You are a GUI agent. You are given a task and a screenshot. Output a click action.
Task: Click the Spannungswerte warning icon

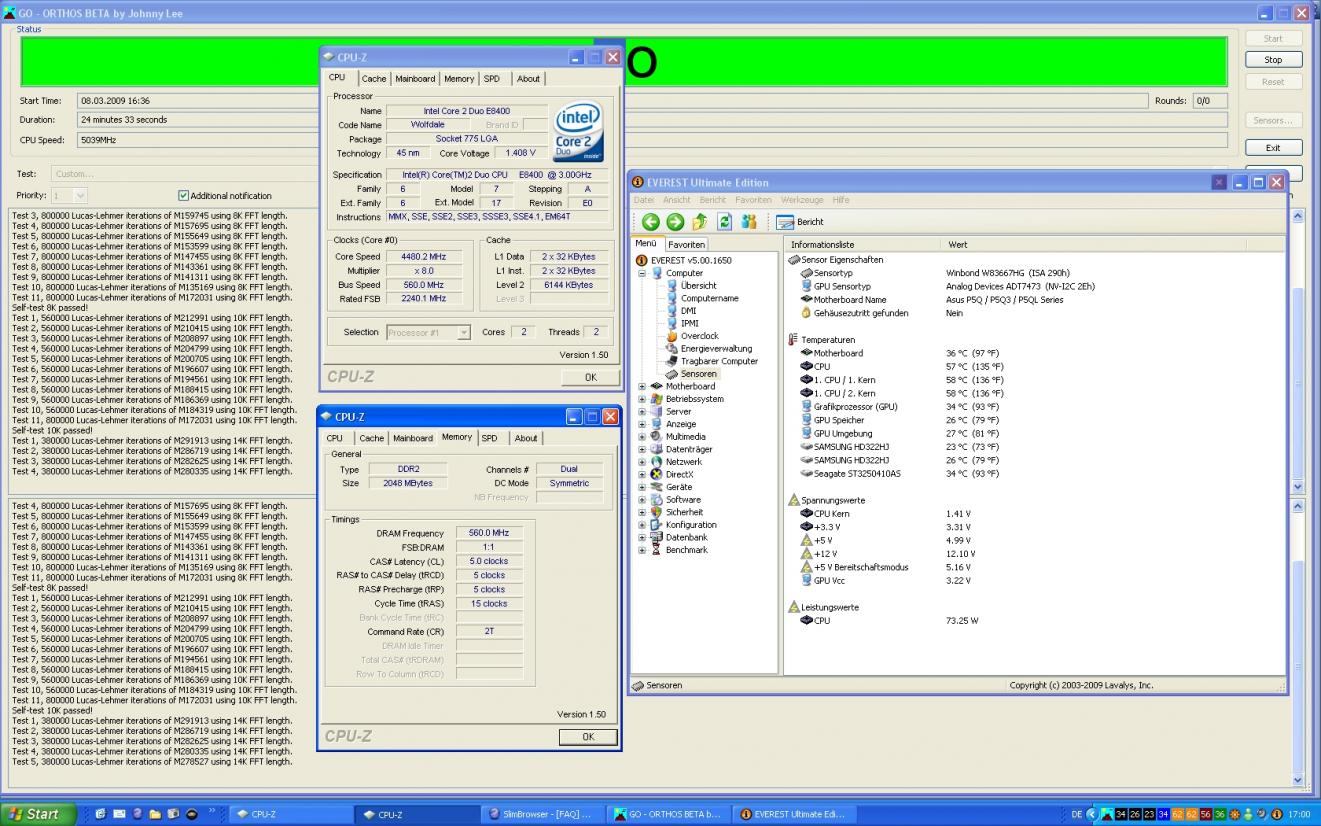pos(794,500)
